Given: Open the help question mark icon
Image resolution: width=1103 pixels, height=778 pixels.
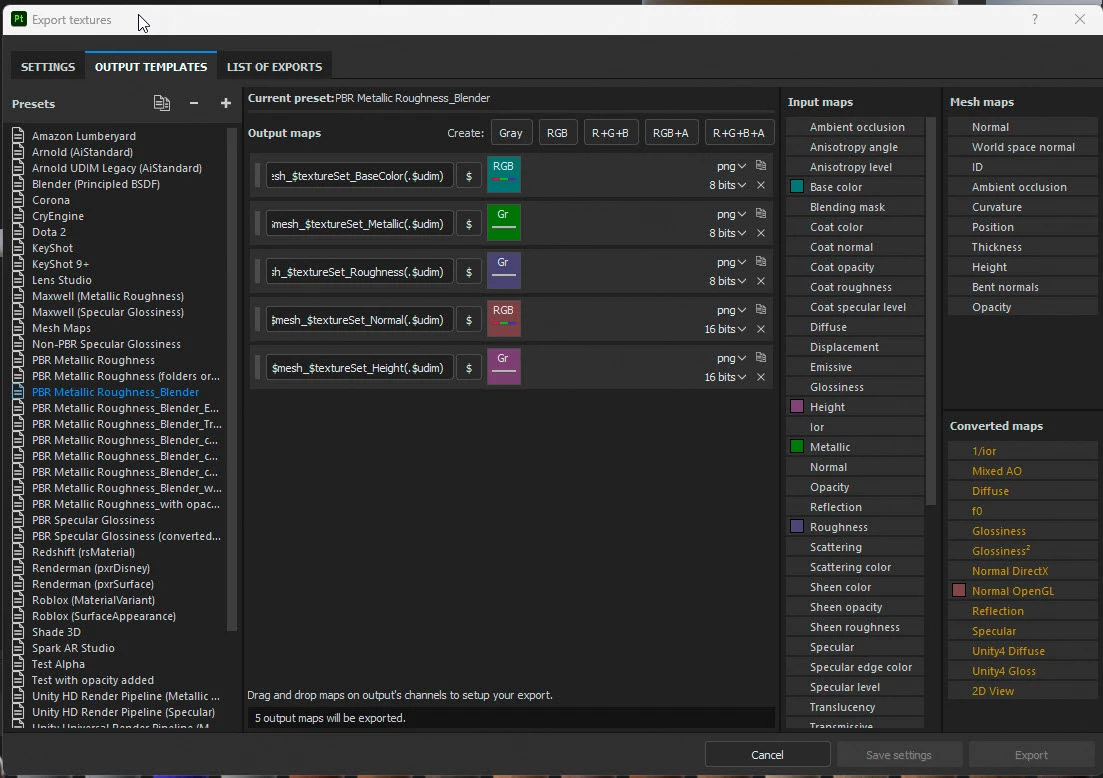Looking at the screenshot, I should [x=1034, y=19].
